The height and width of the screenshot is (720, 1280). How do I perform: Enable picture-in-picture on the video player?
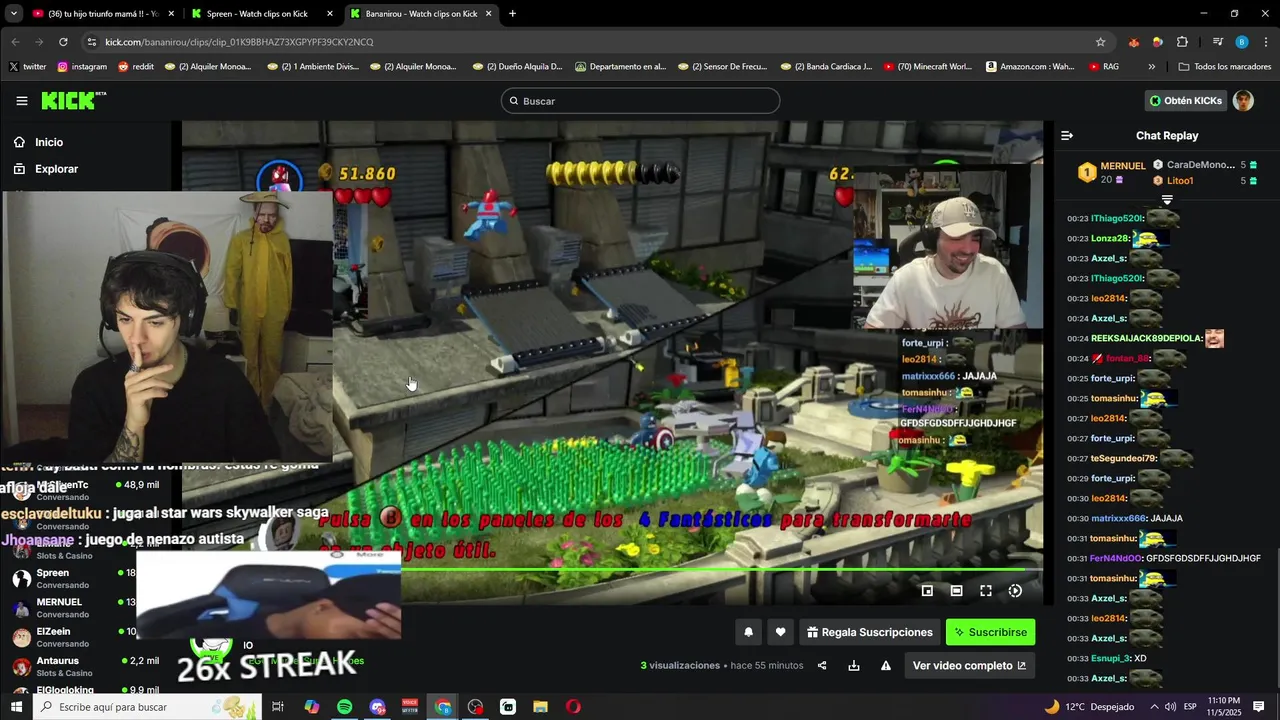927,591
